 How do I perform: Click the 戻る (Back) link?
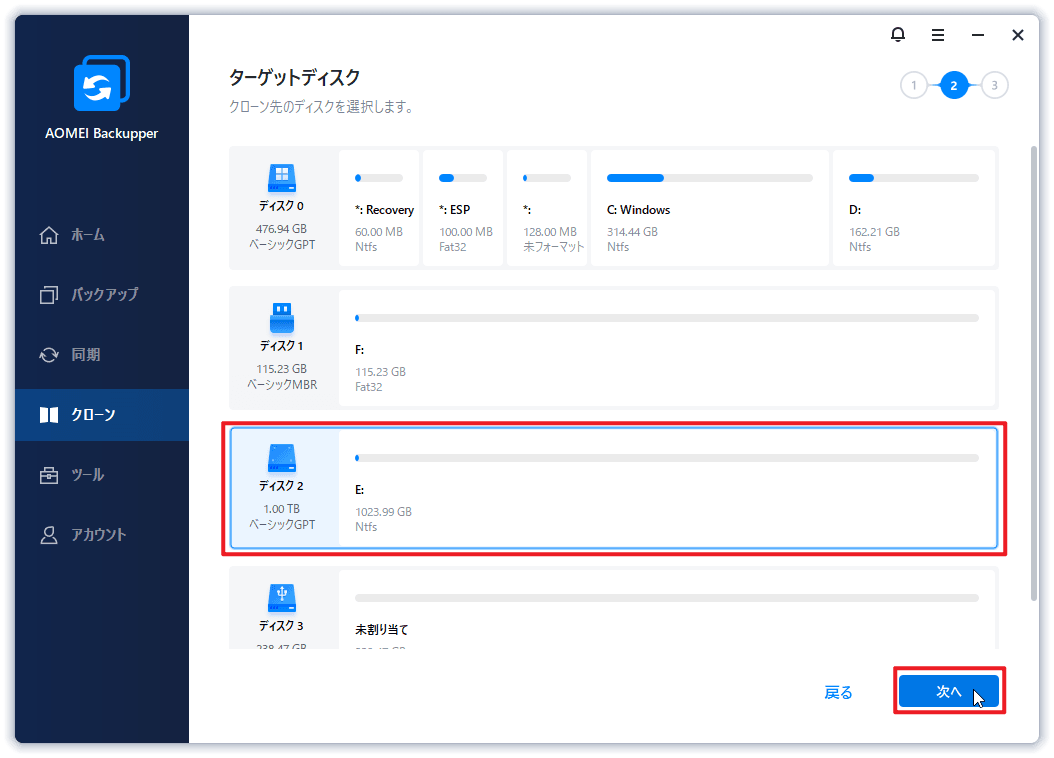pyautogui.click(x=839, y=692)
